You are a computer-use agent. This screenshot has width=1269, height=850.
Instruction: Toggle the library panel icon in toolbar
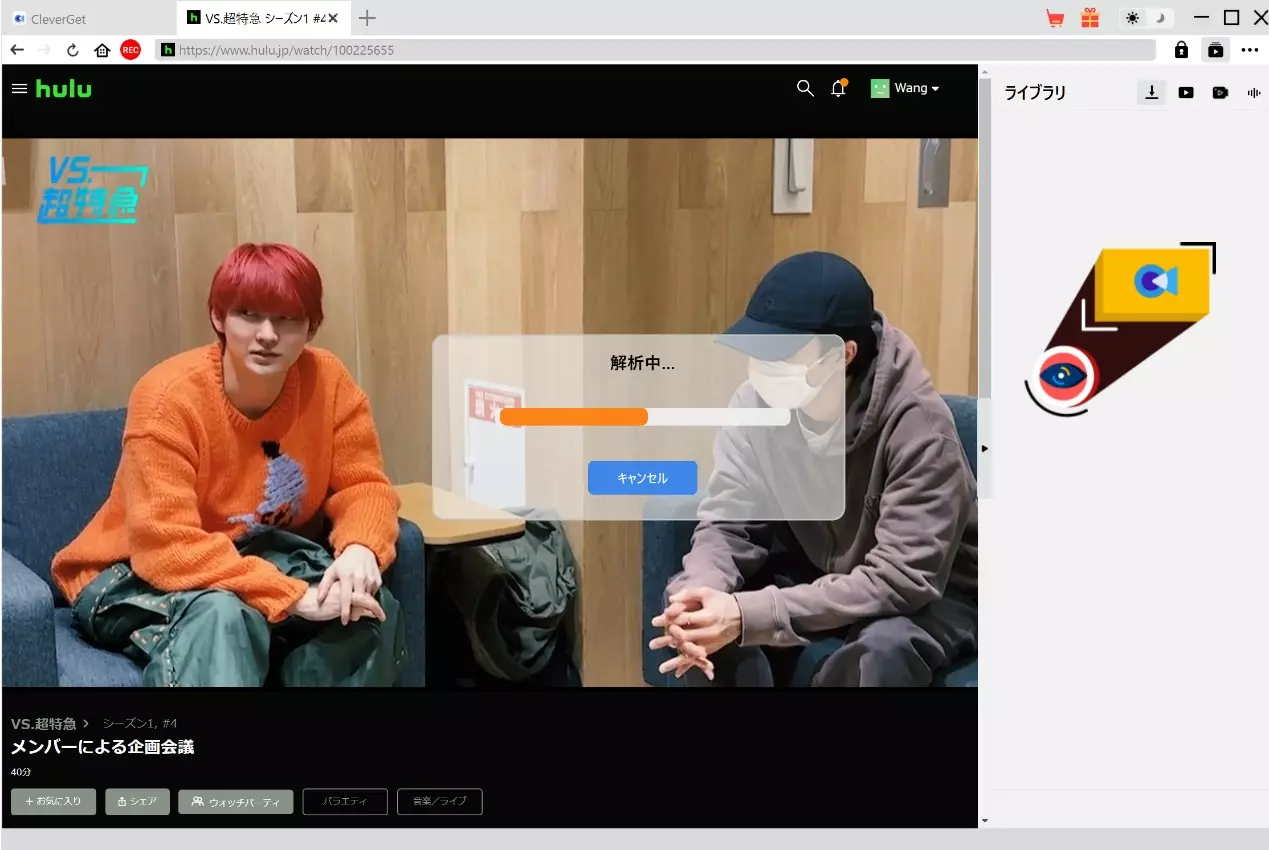[x=1215, y=49]
